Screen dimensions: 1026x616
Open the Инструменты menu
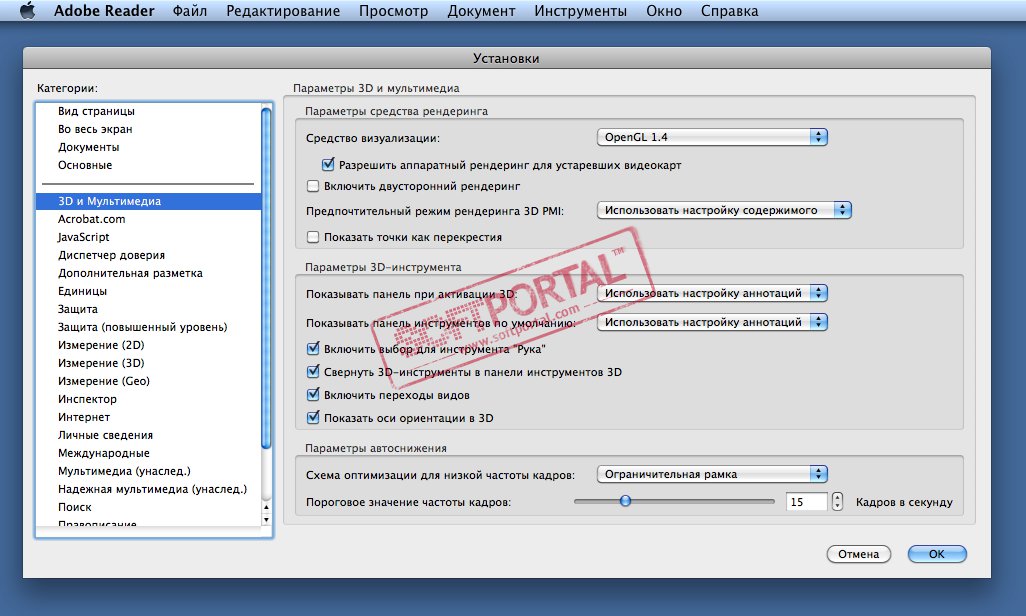[580, 11]
